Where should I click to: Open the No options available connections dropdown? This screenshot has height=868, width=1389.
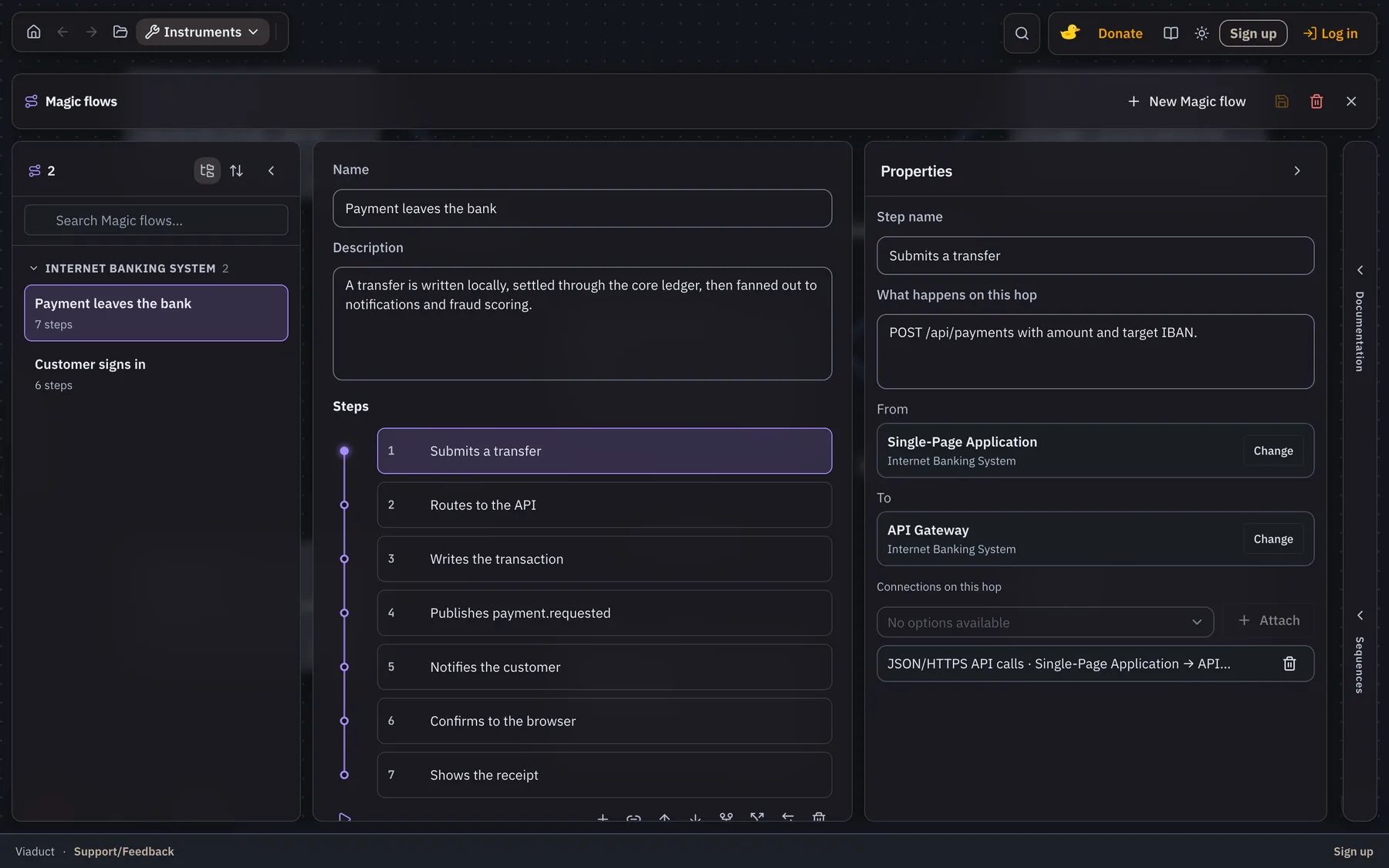coord(1045,622)
